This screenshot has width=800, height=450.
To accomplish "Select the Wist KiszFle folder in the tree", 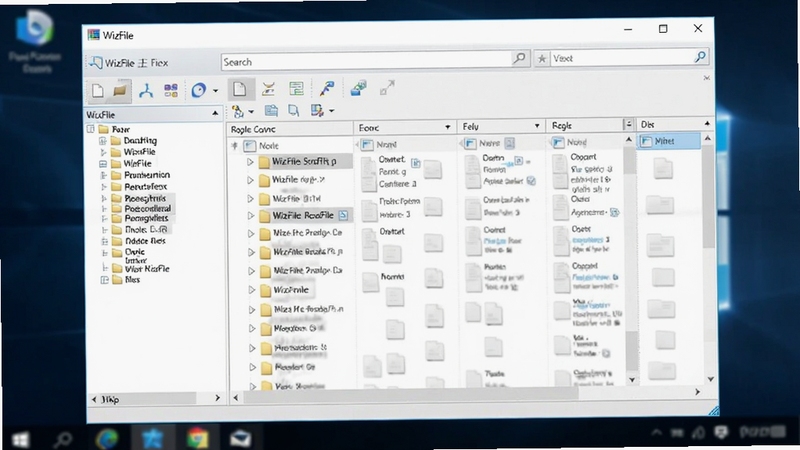I will pos(147,269).
